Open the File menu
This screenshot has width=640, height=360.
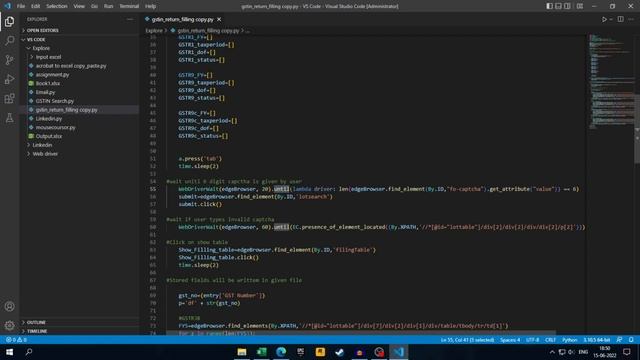pos(21,6)
